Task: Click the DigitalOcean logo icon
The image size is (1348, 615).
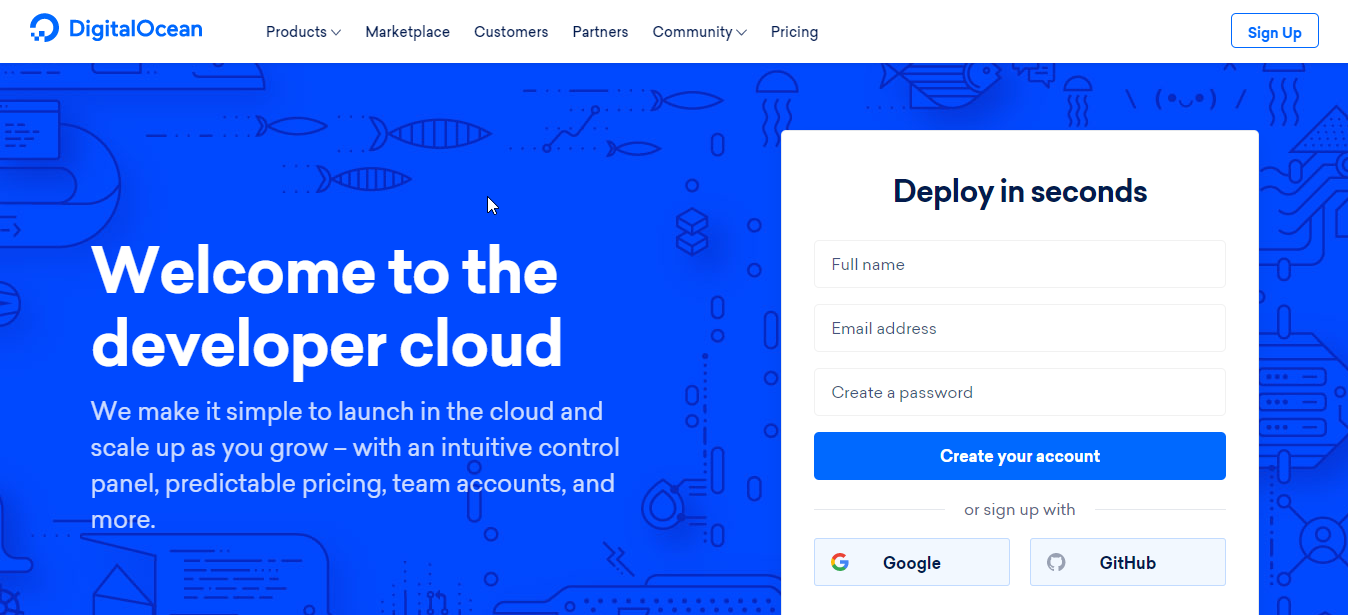Action: coord(45,28)
